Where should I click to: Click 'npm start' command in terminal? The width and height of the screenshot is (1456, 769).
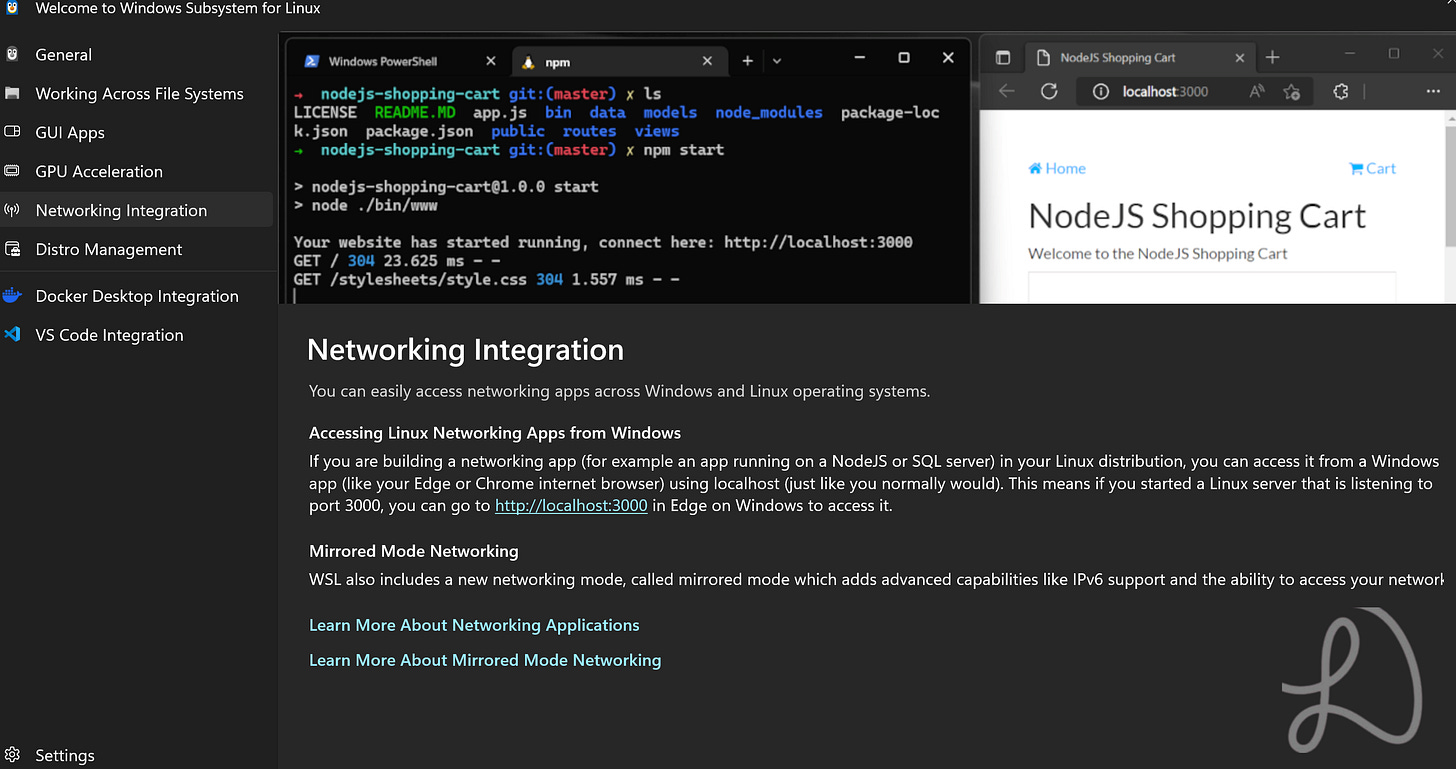coord(685,150)
